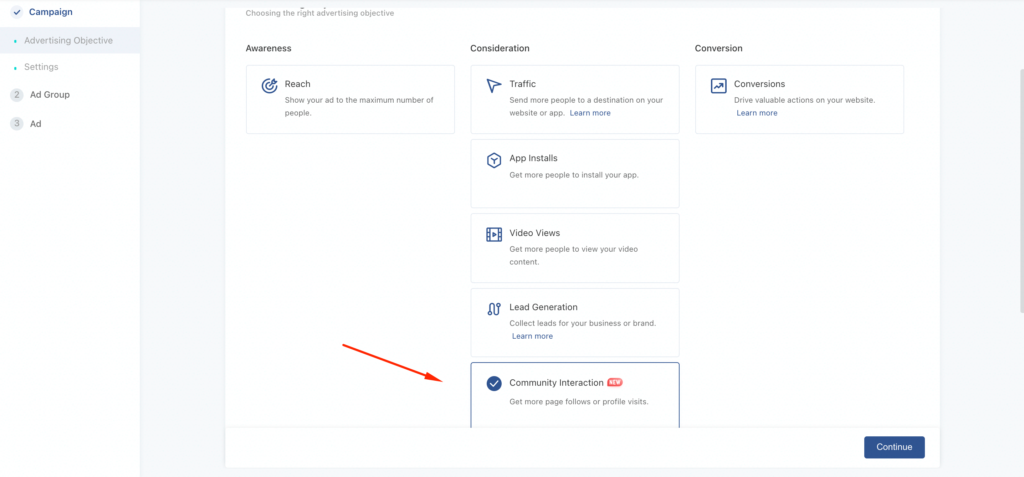This screenshot has width=1024, height=477.
Task: Choose the Video Views objective title
Action: click(x=535, y=233)
